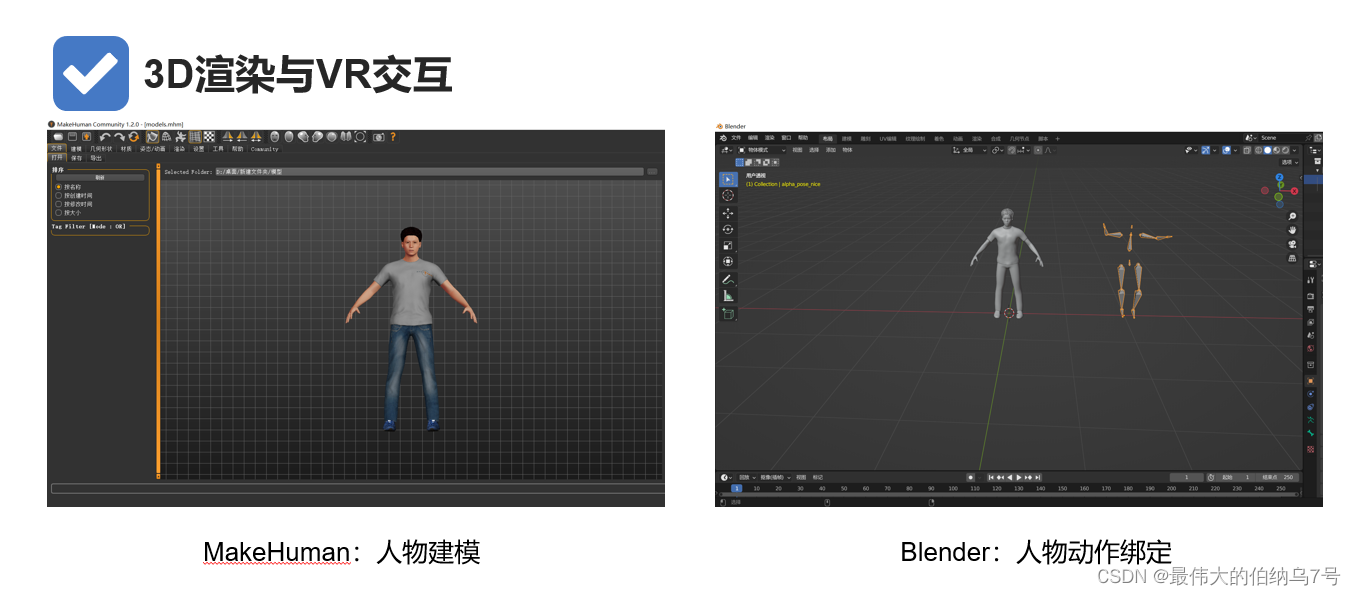Click the orange question mark help icon
Screen dimensions: 1356x595
[x=393, y=137]
